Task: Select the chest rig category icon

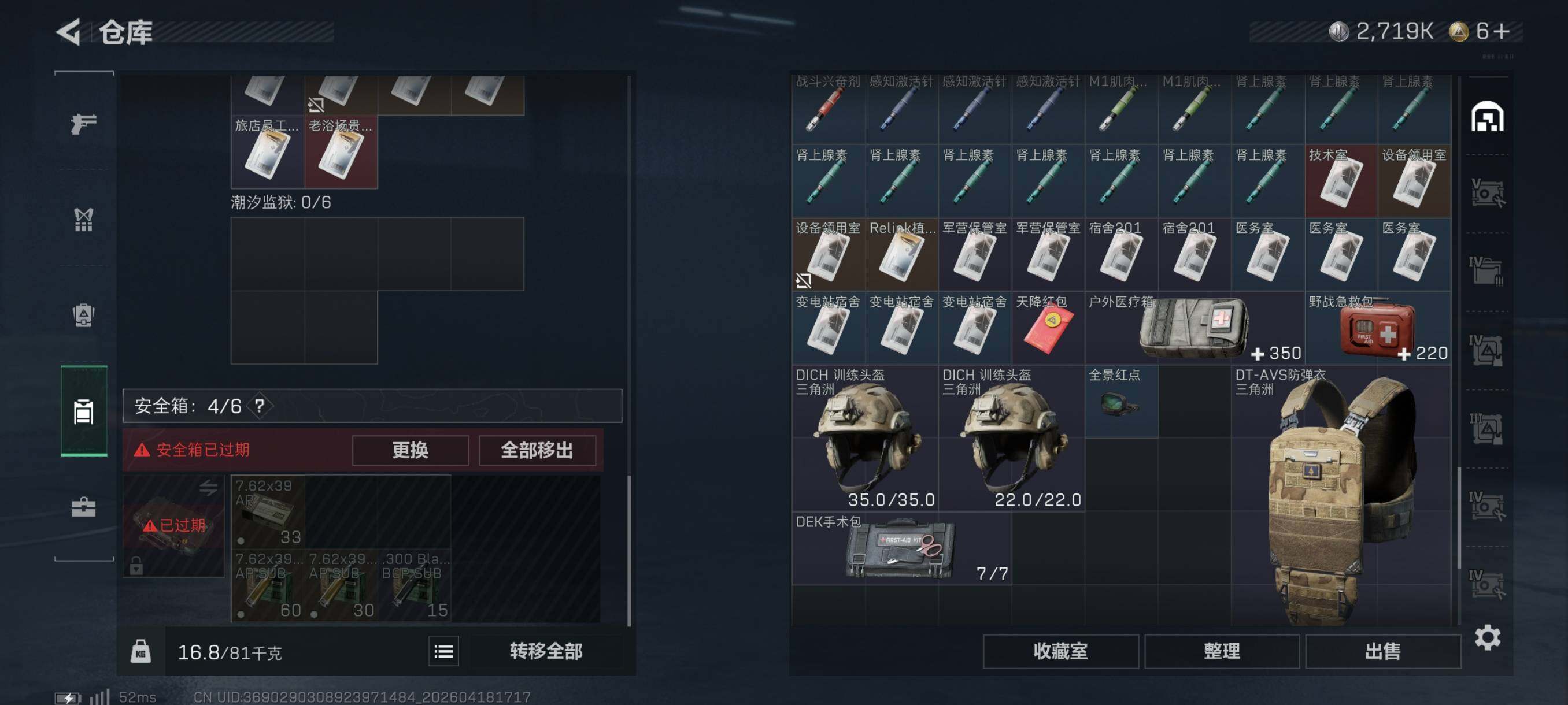Action: pyautogui.click(x=83, y=220)
